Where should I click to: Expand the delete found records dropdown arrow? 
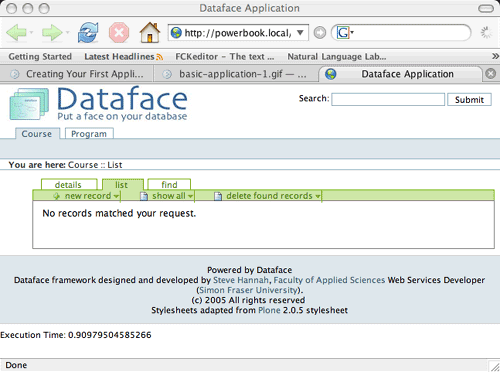coord(318,196)
